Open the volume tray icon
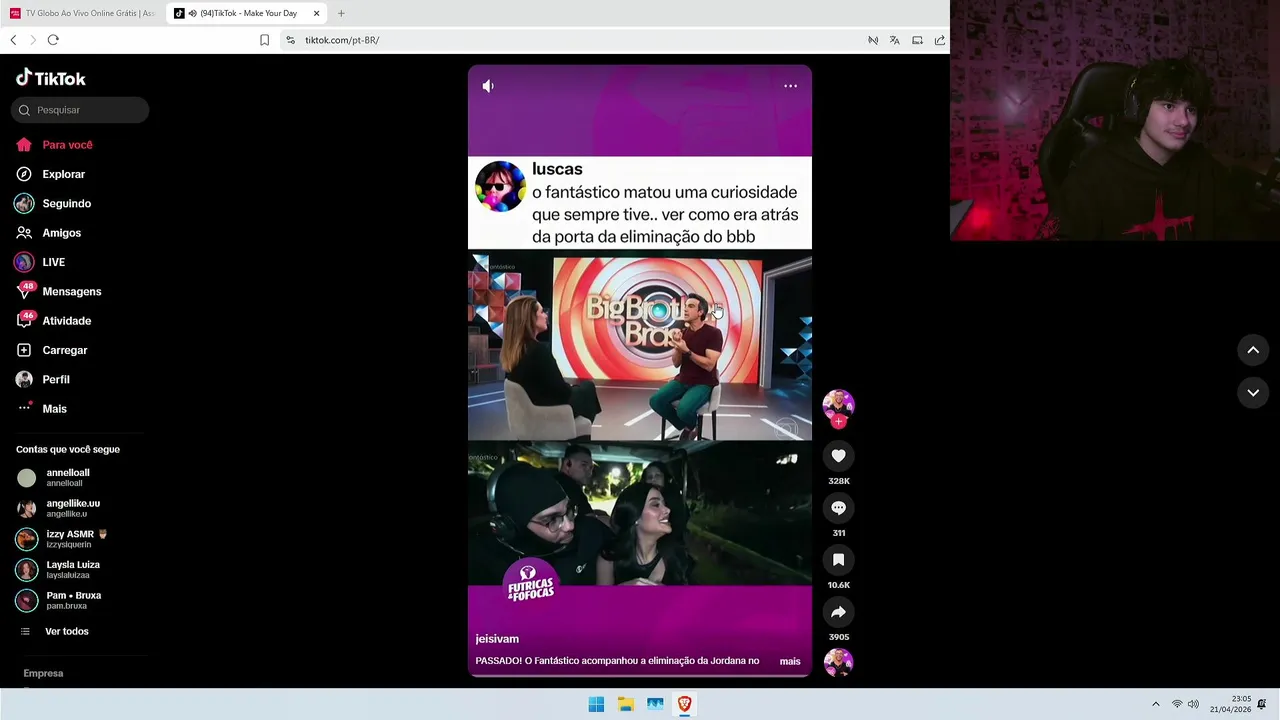Image resolution: width=1280 pixels, height=720 pixels. pyautogui.click(x=1193, y=704)
